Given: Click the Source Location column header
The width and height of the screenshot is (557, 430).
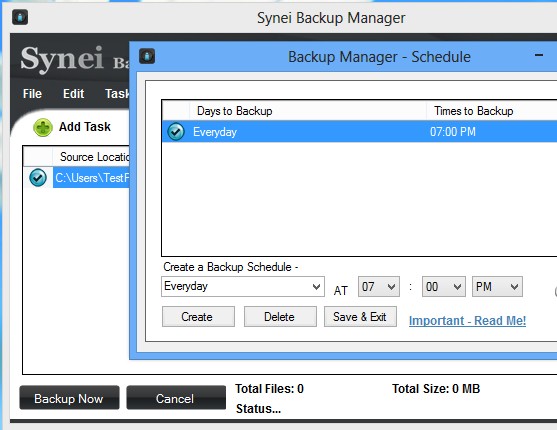Looking at the screenshot, I should click(x=91, y=157).
